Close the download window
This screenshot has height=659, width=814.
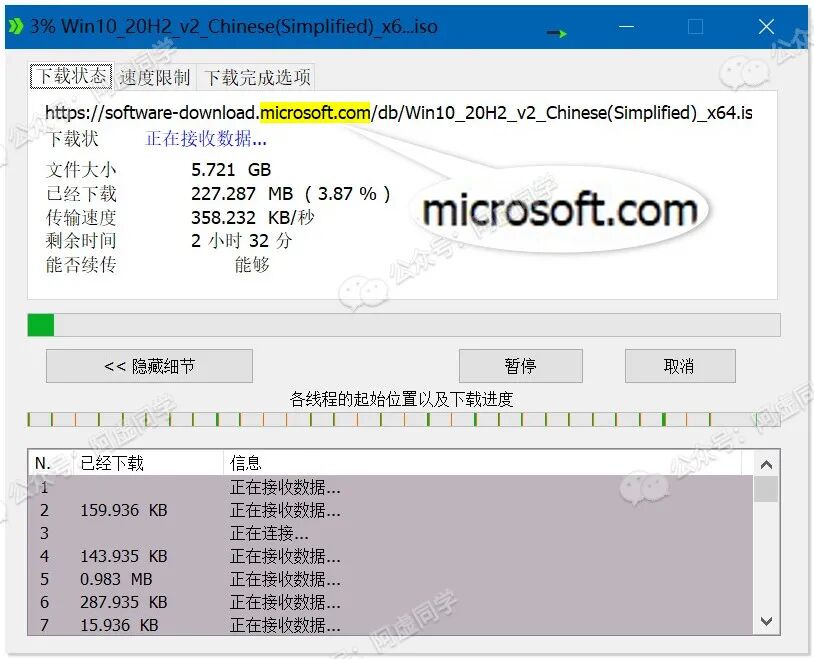pyautogui.click(x=766, y=26)
